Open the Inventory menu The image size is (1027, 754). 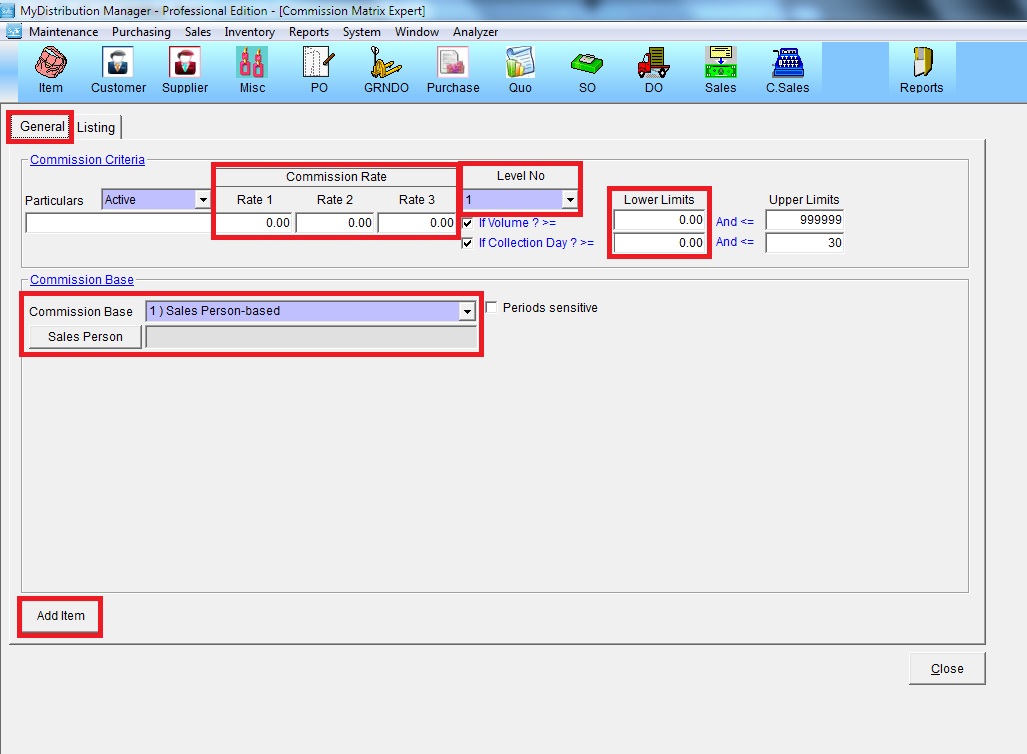click(249, 32)
